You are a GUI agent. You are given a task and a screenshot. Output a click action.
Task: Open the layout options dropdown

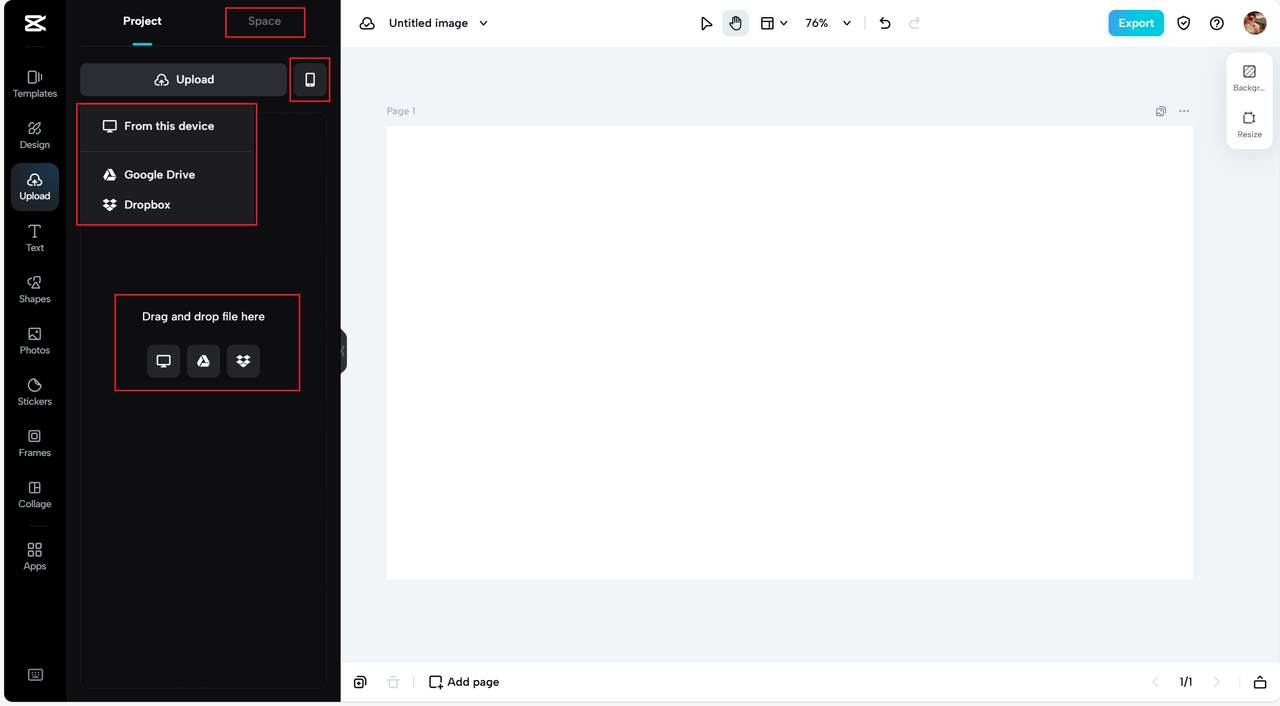tap(774, 23)
